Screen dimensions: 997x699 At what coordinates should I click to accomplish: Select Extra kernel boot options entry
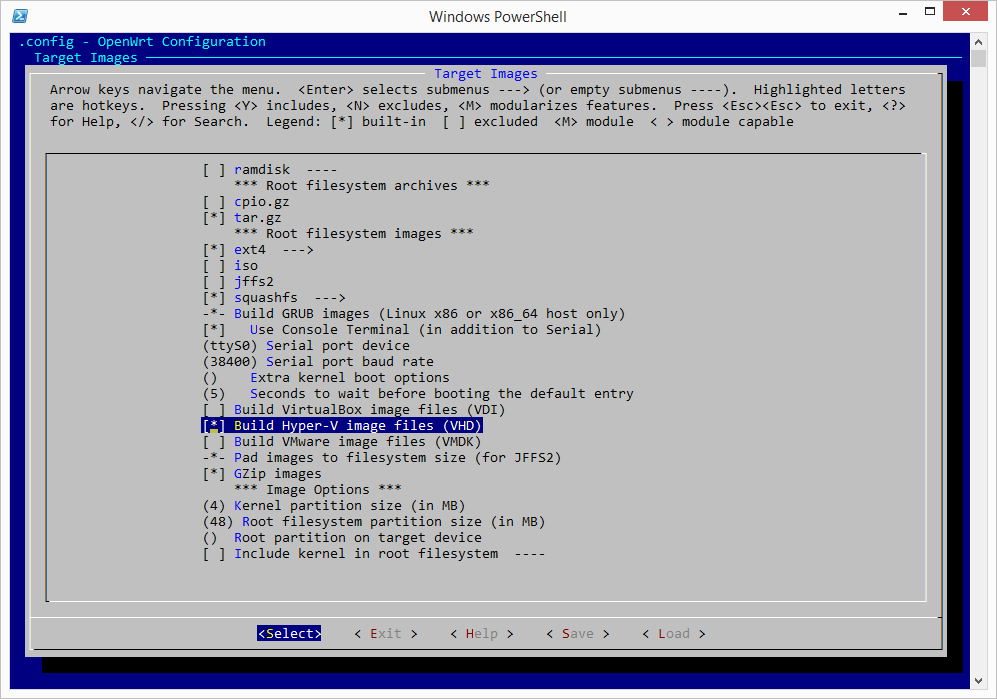click(x=326, y=377)
